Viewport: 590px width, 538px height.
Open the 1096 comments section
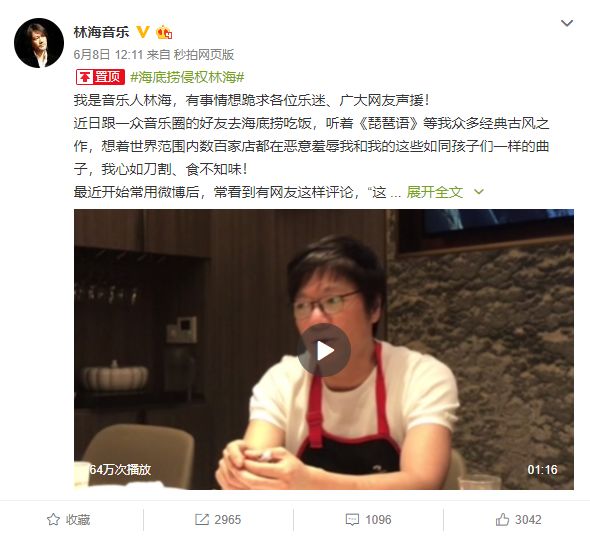click(368, 520)
